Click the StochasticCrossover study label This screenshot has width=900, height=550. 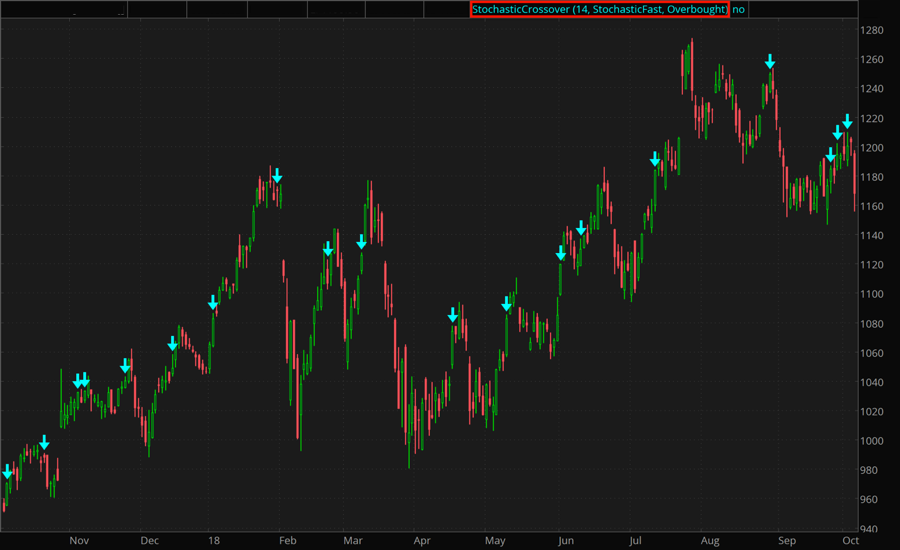point(599,9)
